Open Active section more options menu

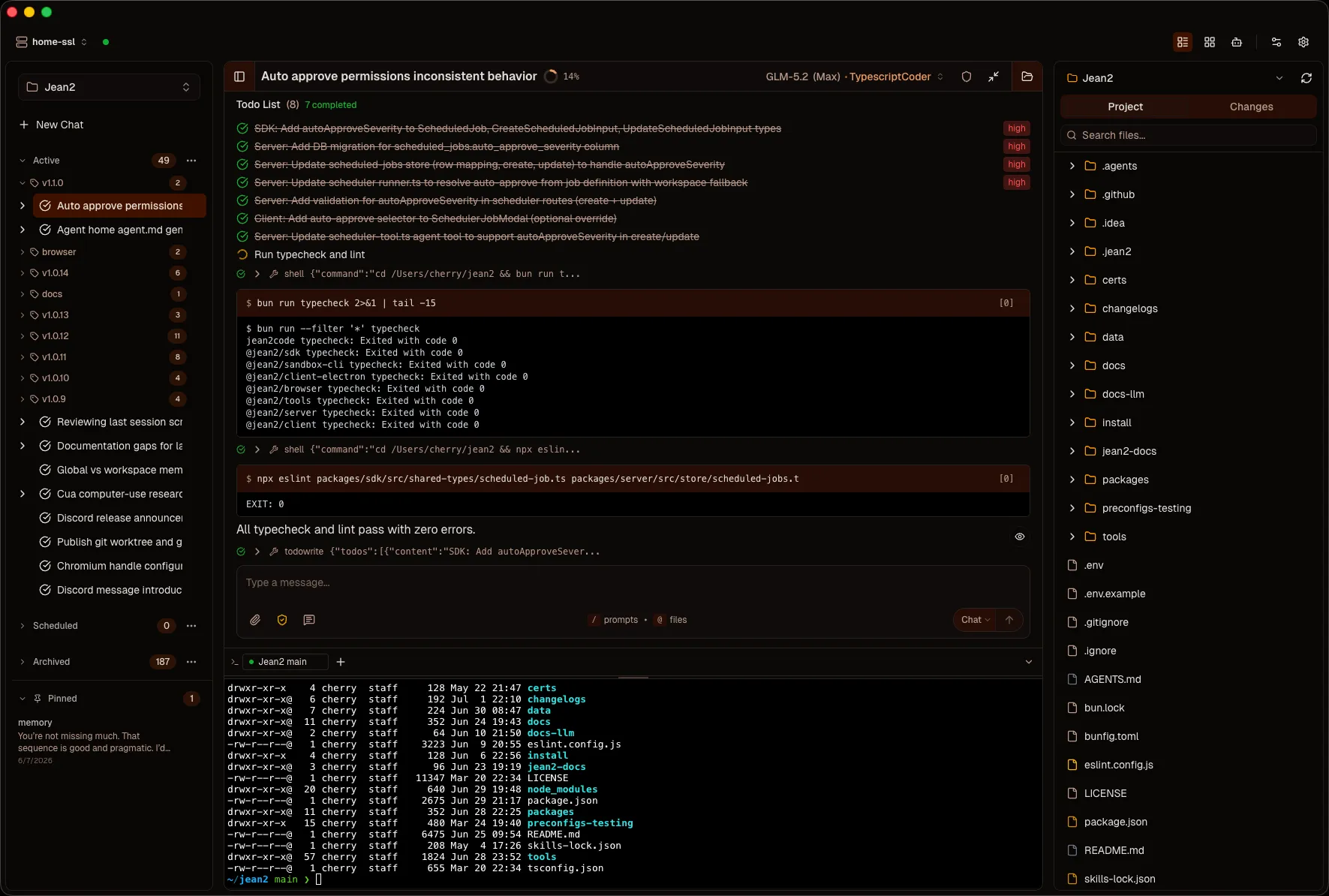pyautogui.click(x=191, y=161)
